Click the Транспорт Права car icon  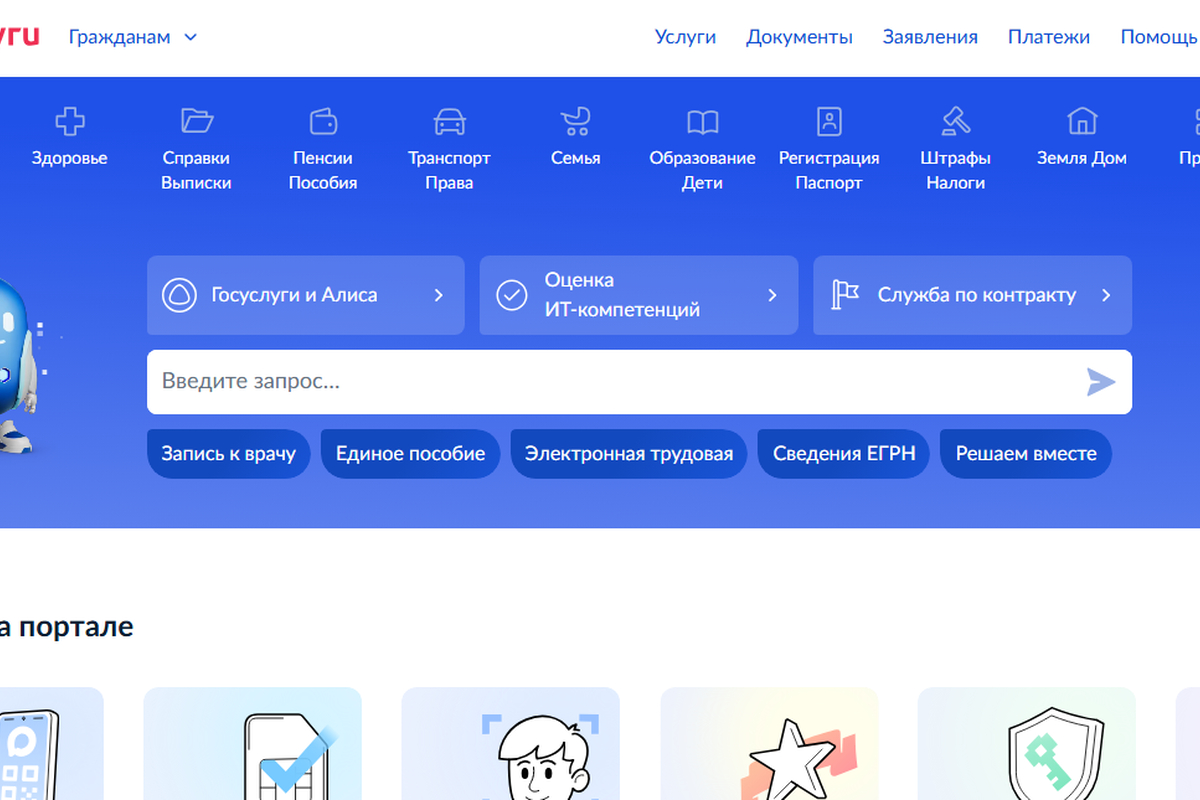[x=449, y=122]
